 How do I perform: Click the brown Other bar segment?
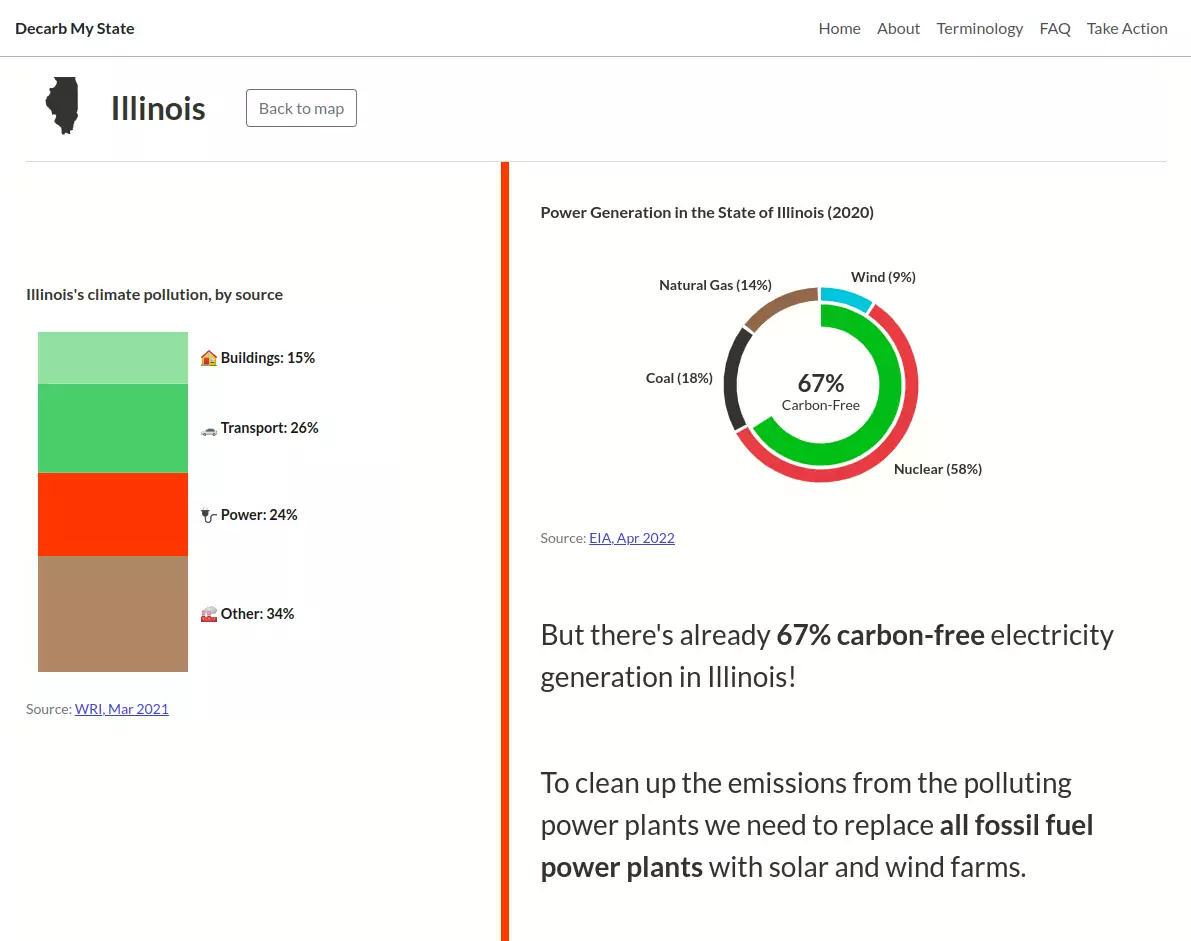[113, 614]
